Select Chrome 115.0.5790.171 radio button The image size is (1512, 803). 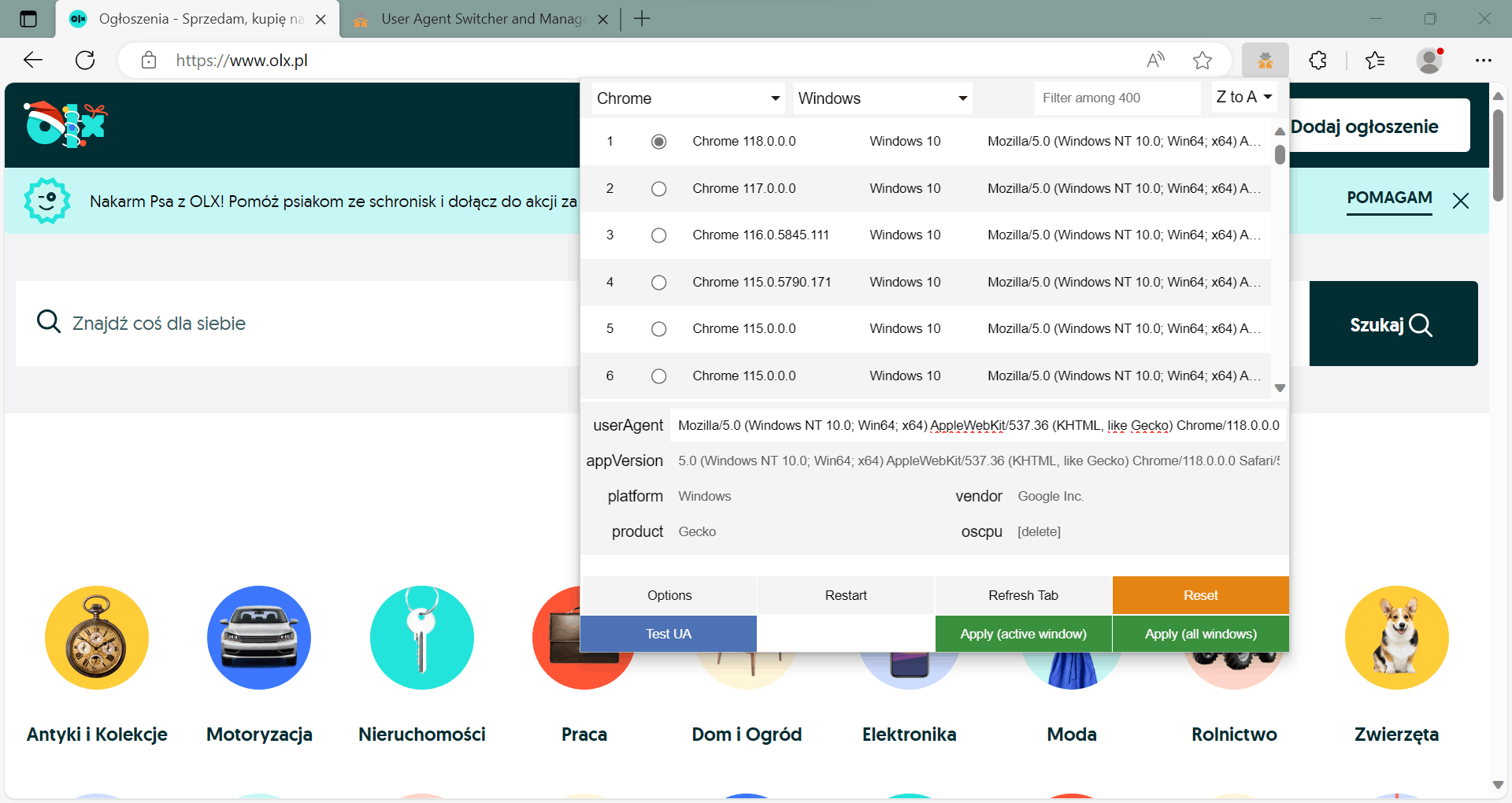point(659,283)
